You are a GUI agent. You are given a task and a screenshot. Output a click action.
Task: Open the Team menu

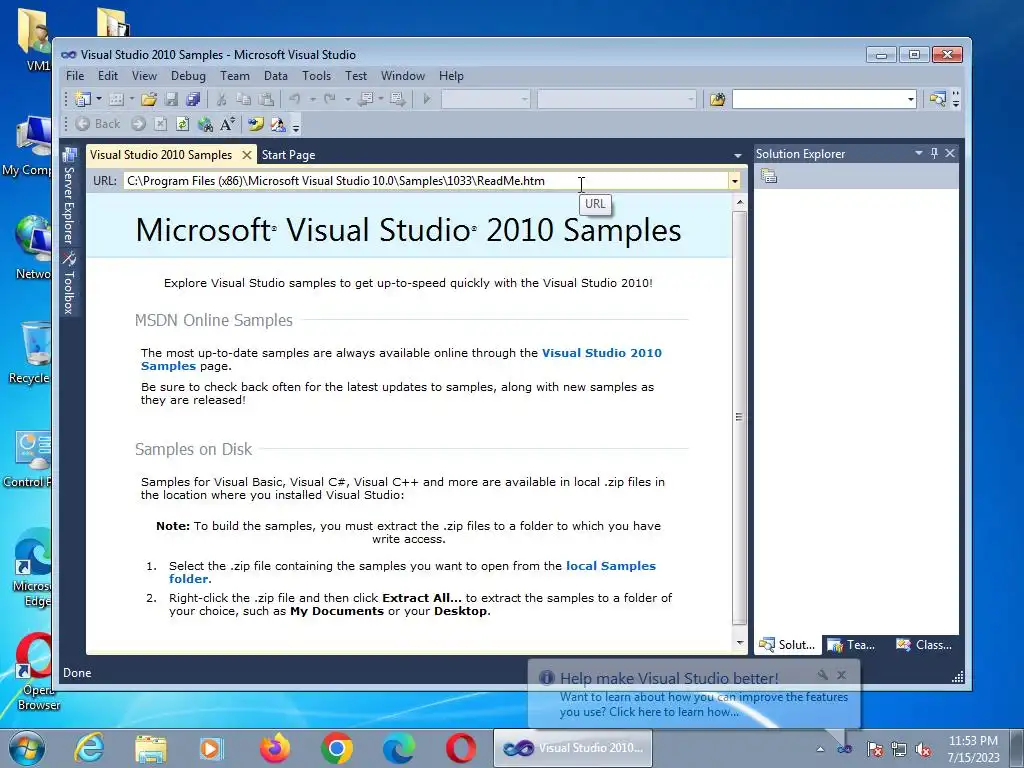coord(234,76)
